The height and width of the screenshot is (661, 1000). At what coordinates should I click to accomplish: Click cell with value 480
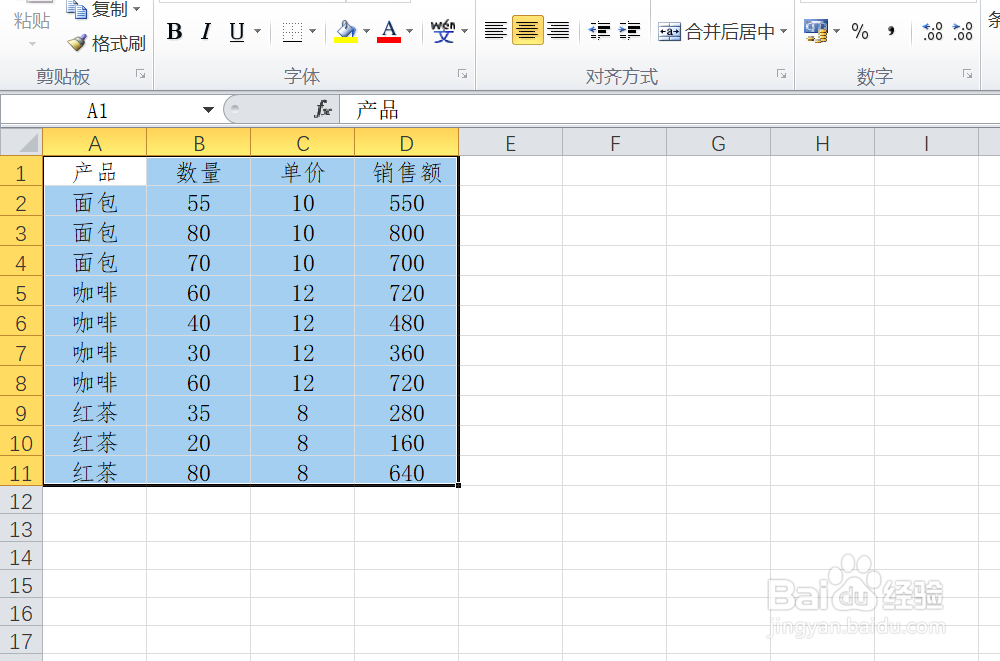pyautogui.click(x=406, y=322)
